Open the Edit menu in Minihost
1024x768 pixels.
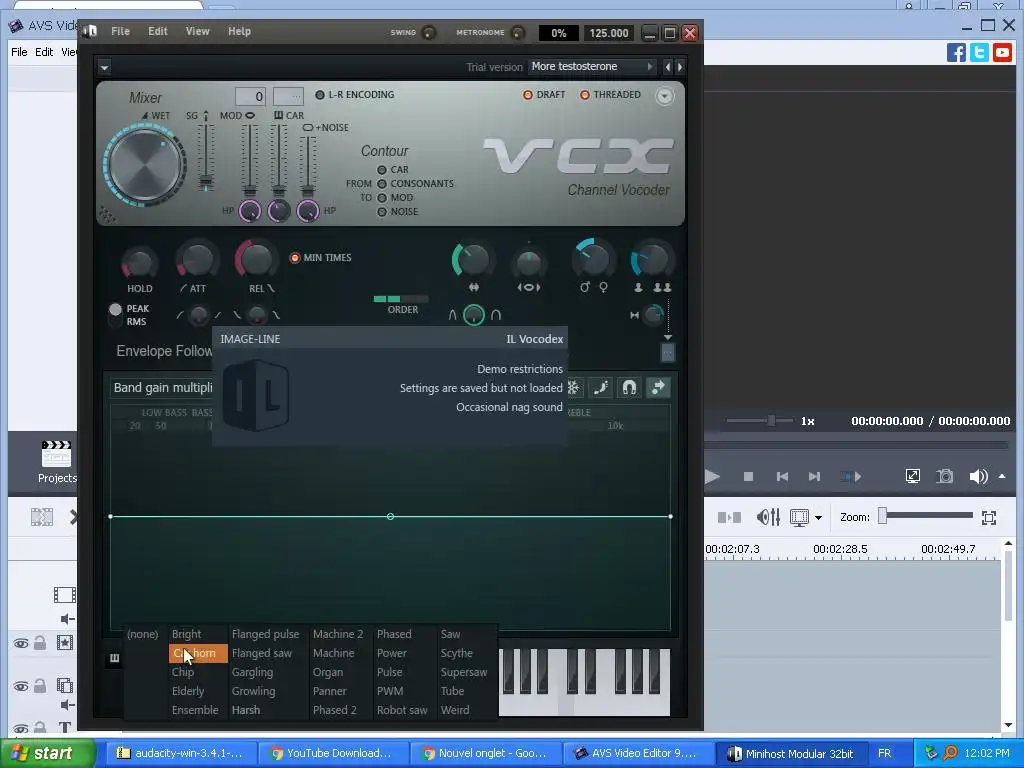pyautogui.click(x=157, y=31)
